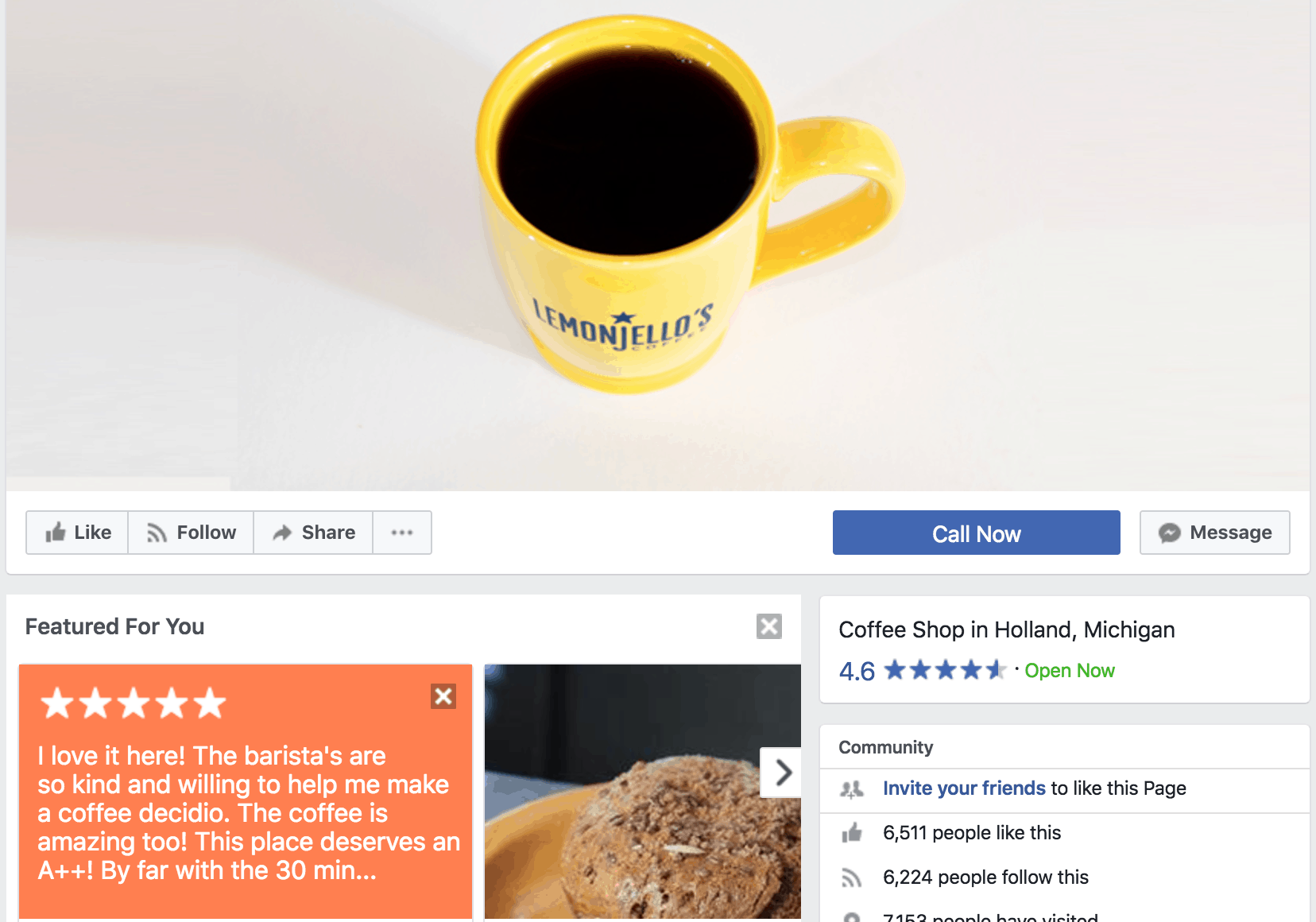Click the blue Call Now button
The image size is (1316, 922).
(x=976, y=533)
